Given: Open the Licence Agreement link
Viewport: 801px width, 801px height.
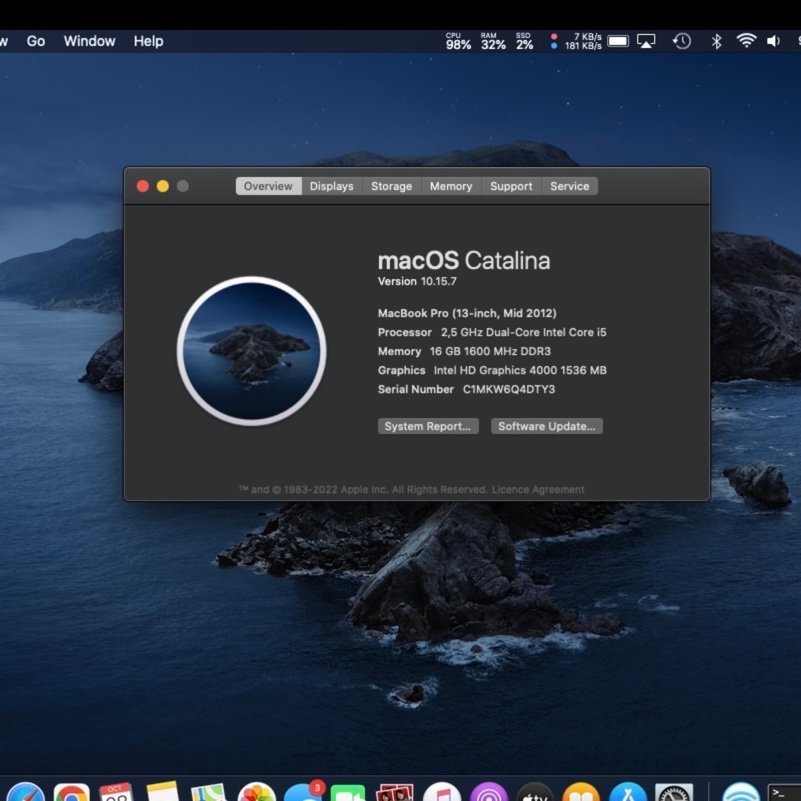Looking at the screenshot, I should pyautogui.click(x=539, y=490).
